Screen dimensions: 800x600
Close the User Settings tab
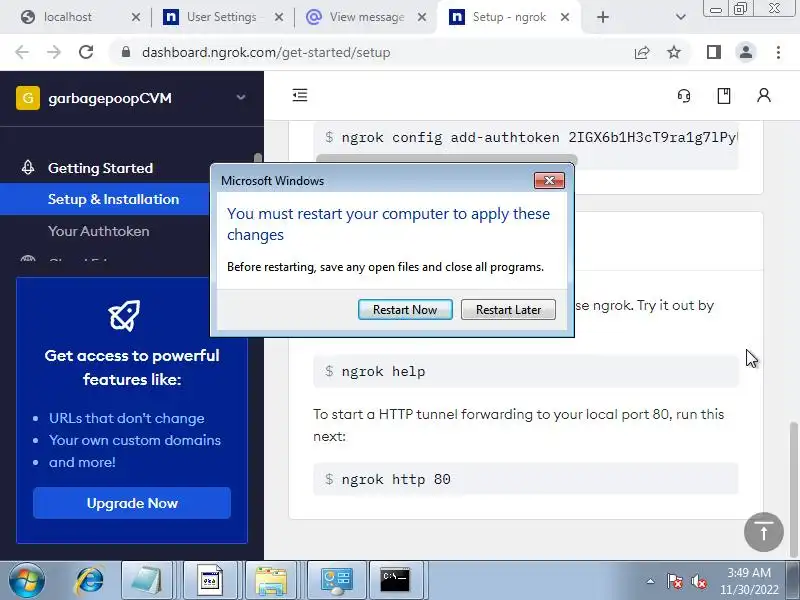279,17
